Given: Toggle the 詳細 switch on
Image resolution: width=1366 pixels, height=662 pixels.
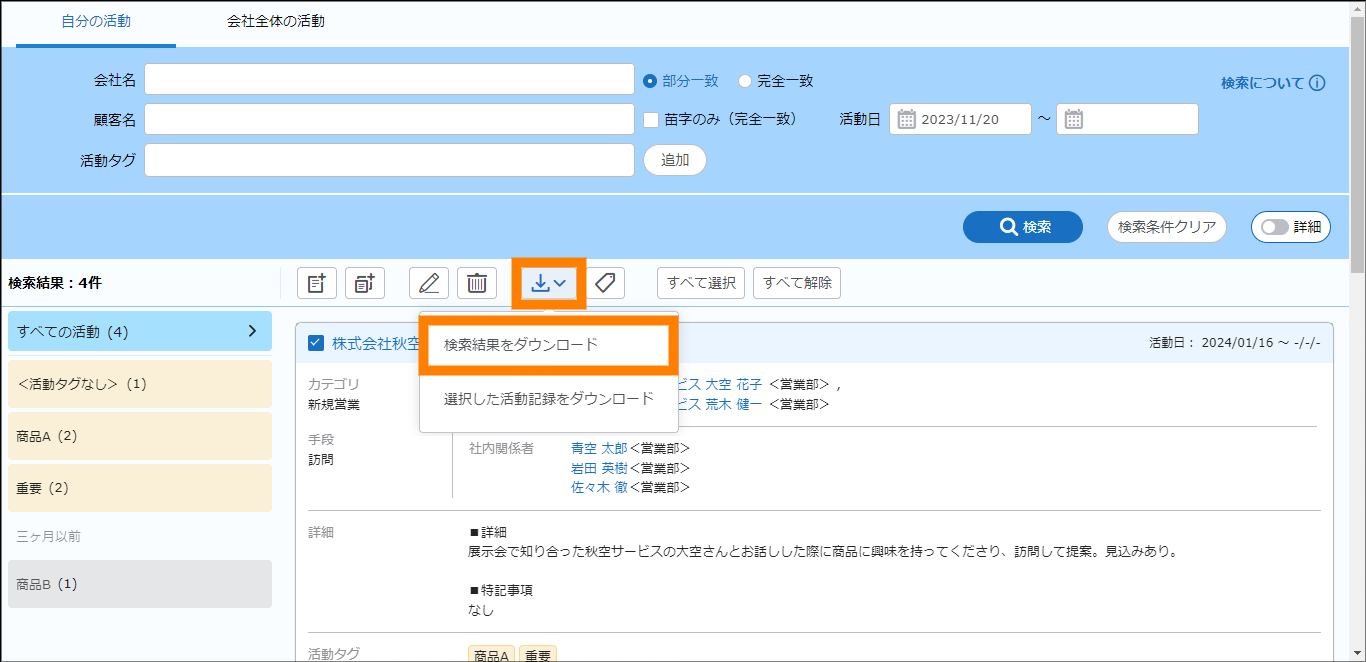Looking at the screenshot, I should (1275, 227).
